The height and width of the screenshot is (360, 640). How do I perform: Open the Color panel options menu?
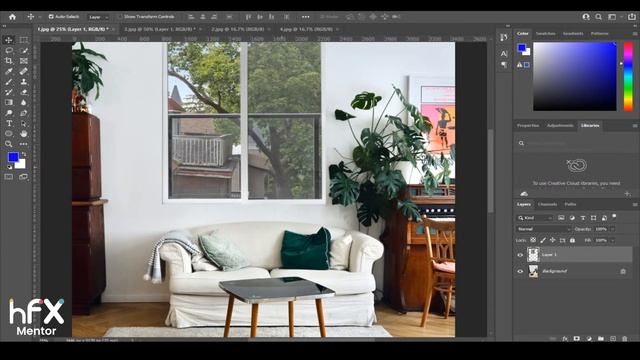pos(635,34)
